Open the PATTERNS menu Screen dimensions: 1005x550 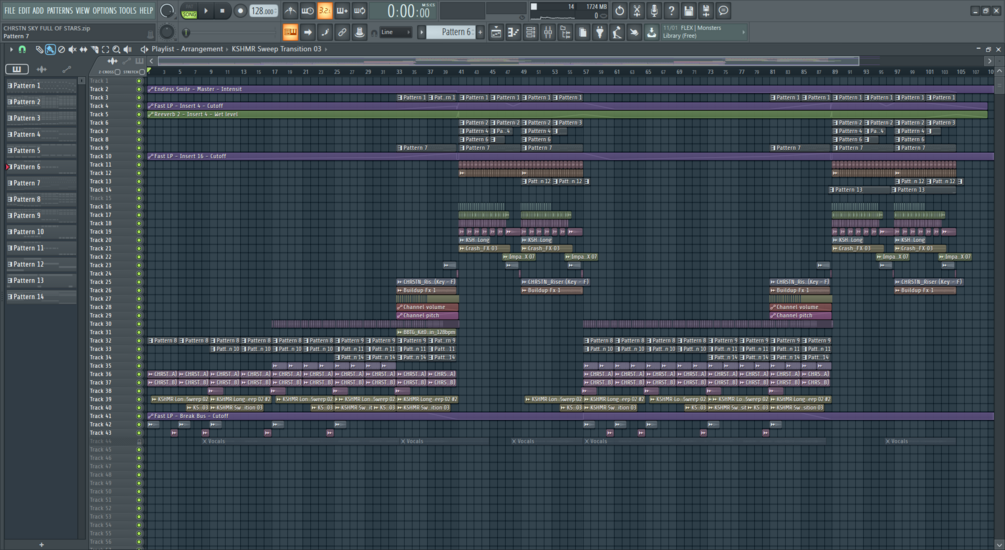pyautogui.click(x=60, y=11)
